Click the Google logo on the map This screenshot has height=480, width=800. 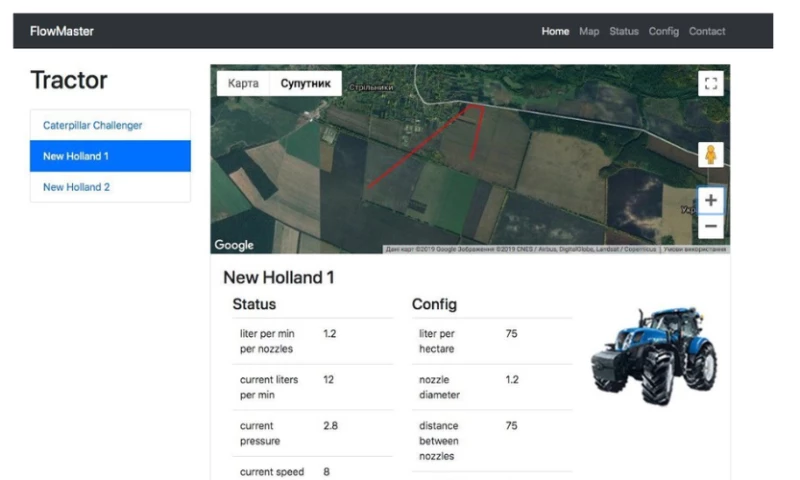[x=234, y=245]
